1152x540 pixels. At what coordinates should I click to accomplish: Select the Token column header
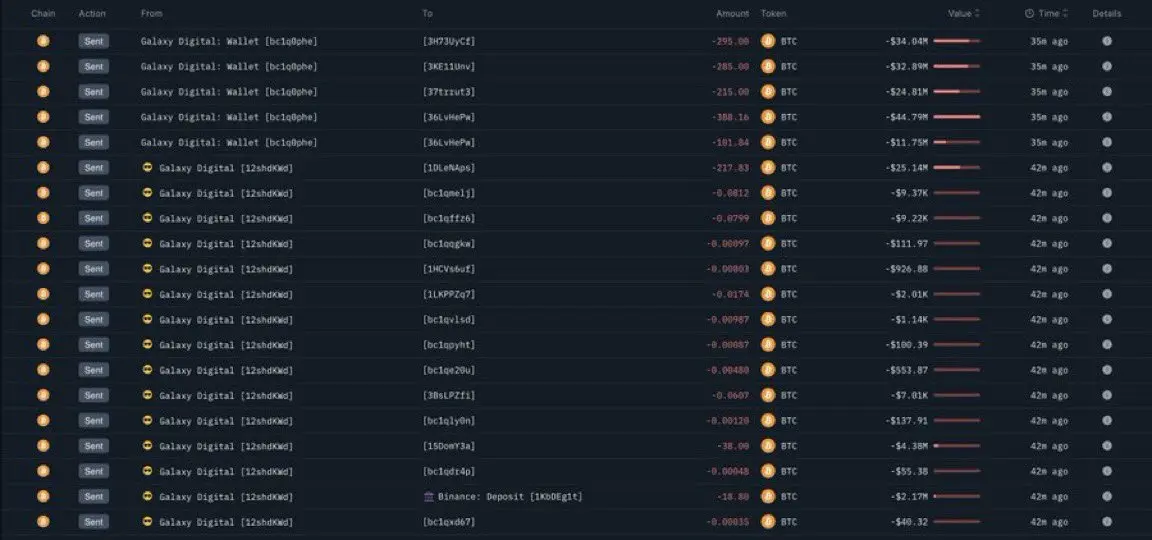coord(773,14)
